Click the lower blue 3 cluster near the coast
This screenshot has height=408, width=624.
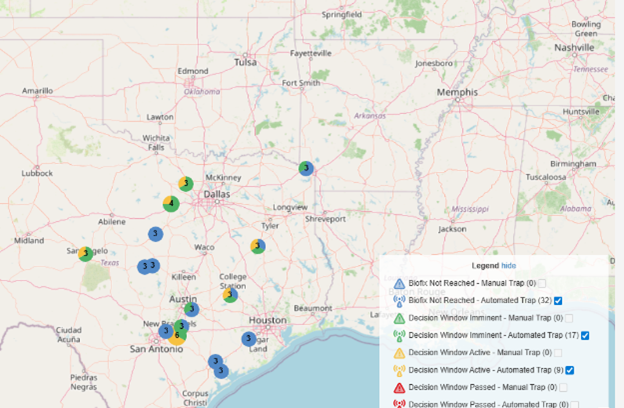click(221, 371)
